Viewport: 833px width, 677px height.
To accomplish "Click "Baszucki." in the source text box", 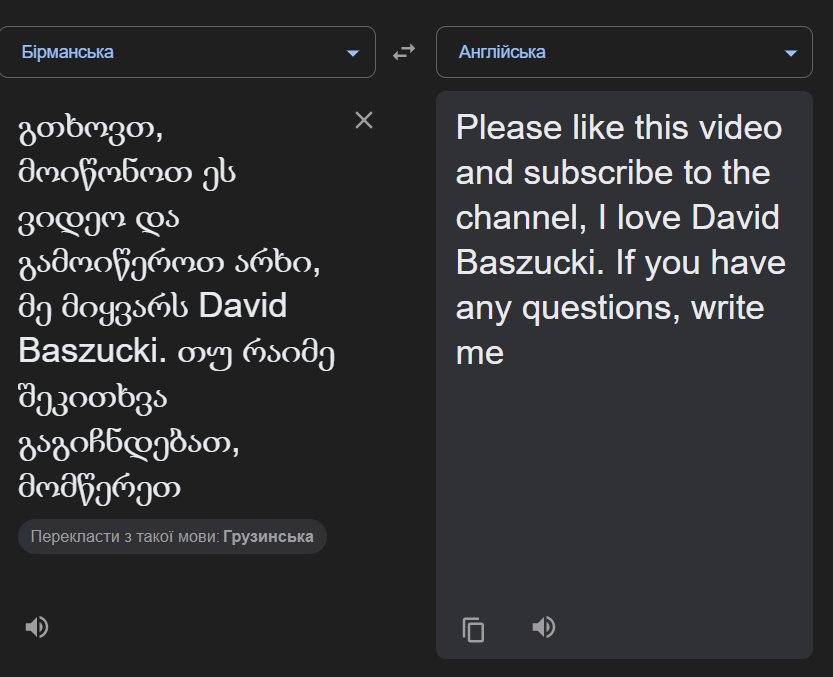I will coord(85,350).
